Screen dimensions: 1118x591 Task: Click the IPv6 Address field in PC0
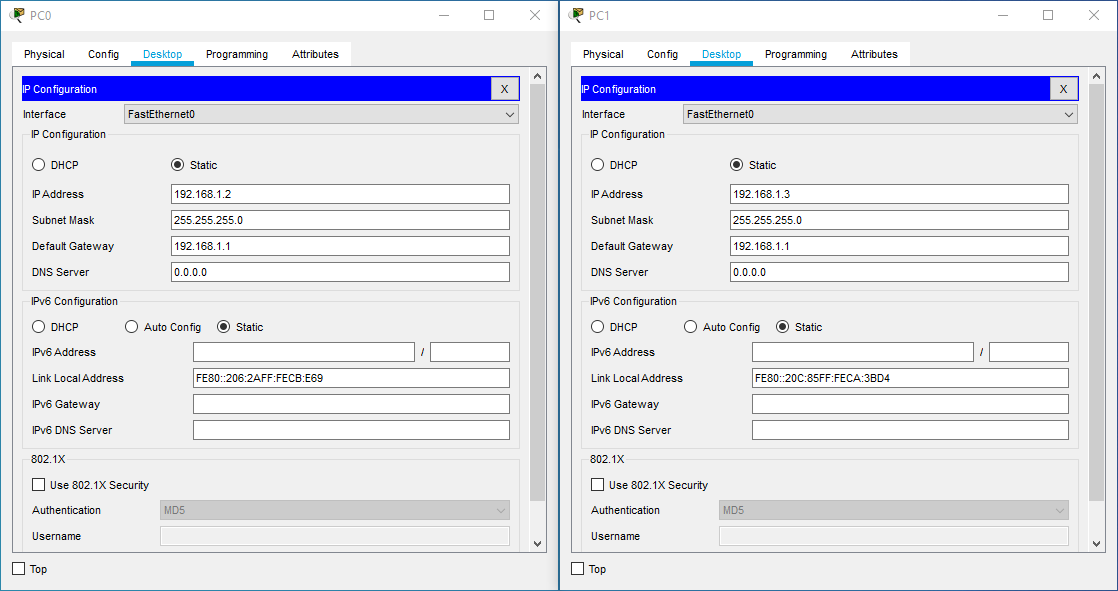304,352
